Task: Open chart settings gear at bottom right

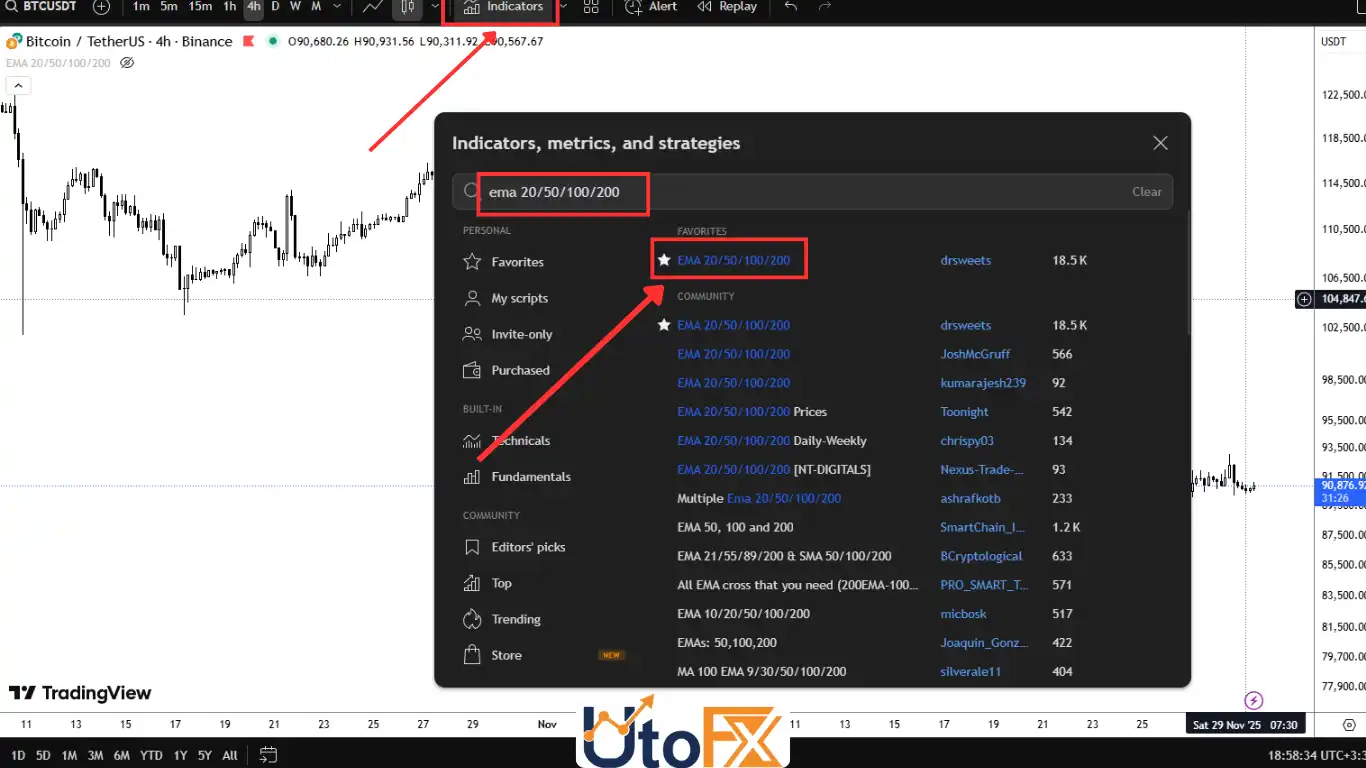Action: (1348, 724)
